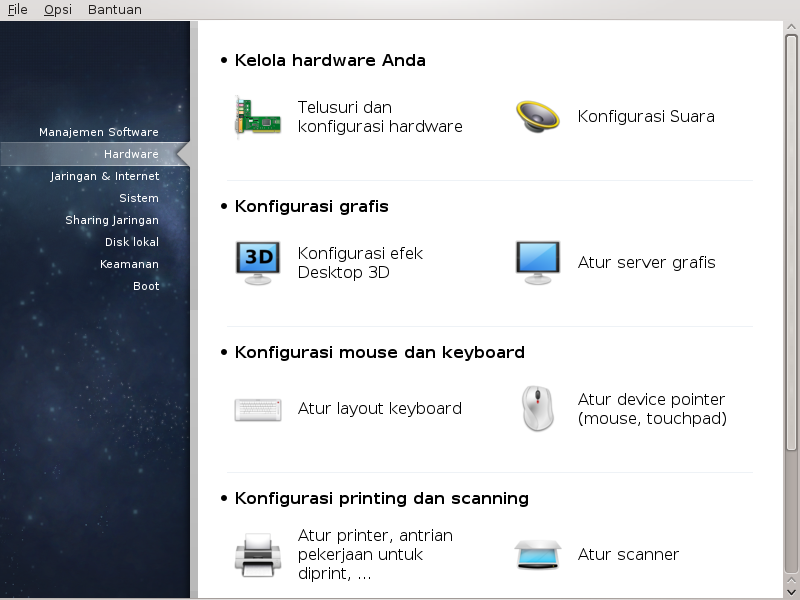800x600 pixels.
Task: Open Atur printer, antrian pekerjaan link
Action: coord(375,554)
